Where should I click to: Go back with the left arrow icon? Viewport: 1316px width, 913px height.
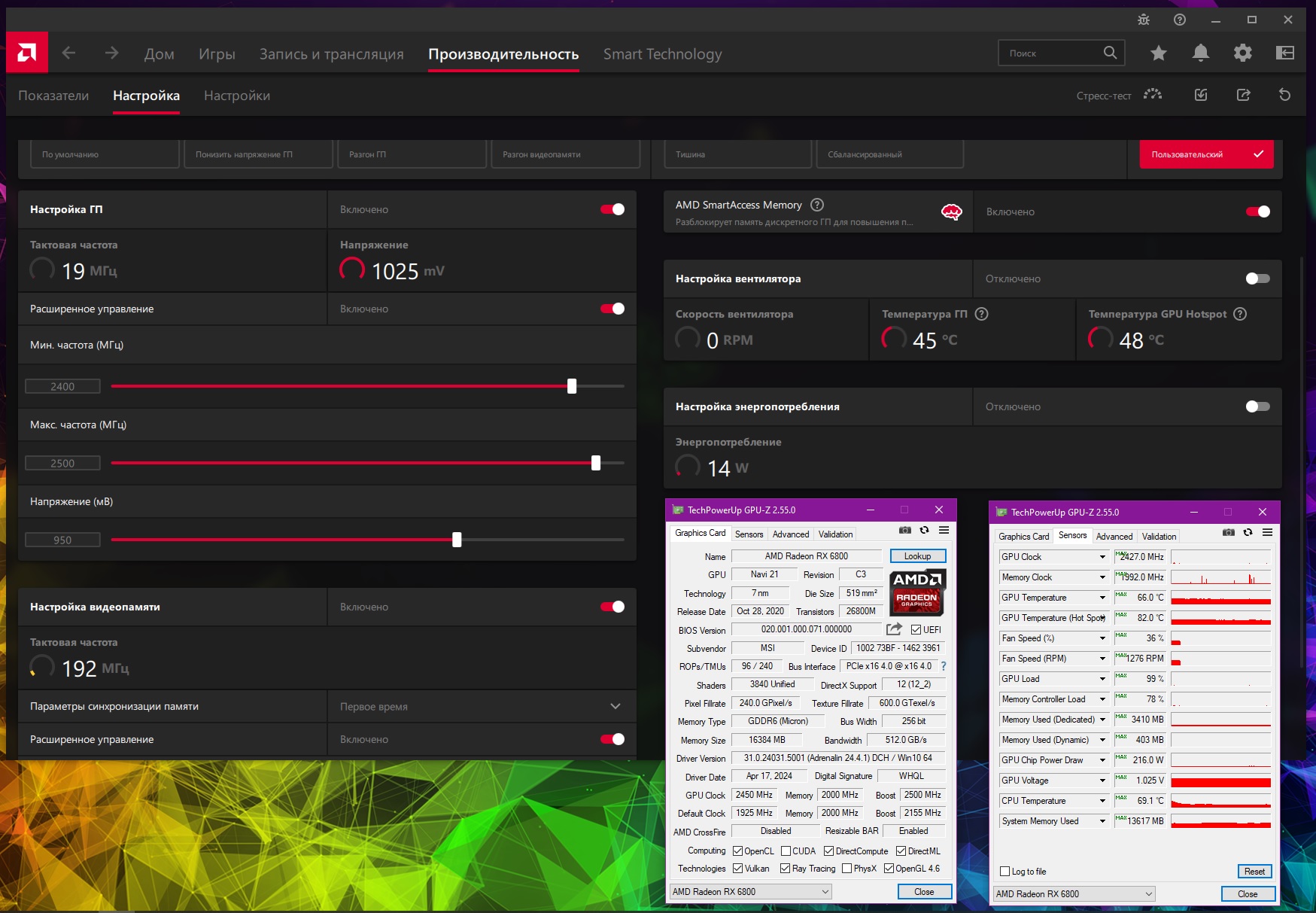pyautogui.click(x=68, y=53)
